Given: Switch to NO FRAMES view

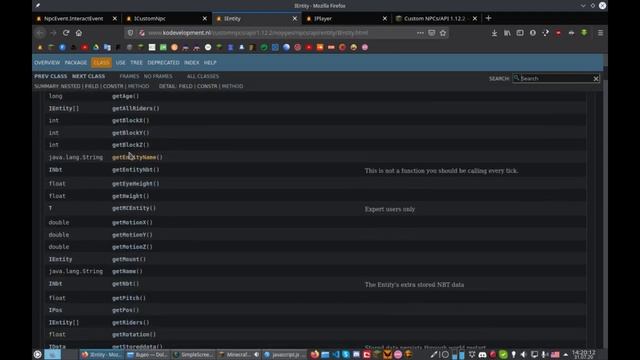Looking at the screenshot, I should click(158, 76).
